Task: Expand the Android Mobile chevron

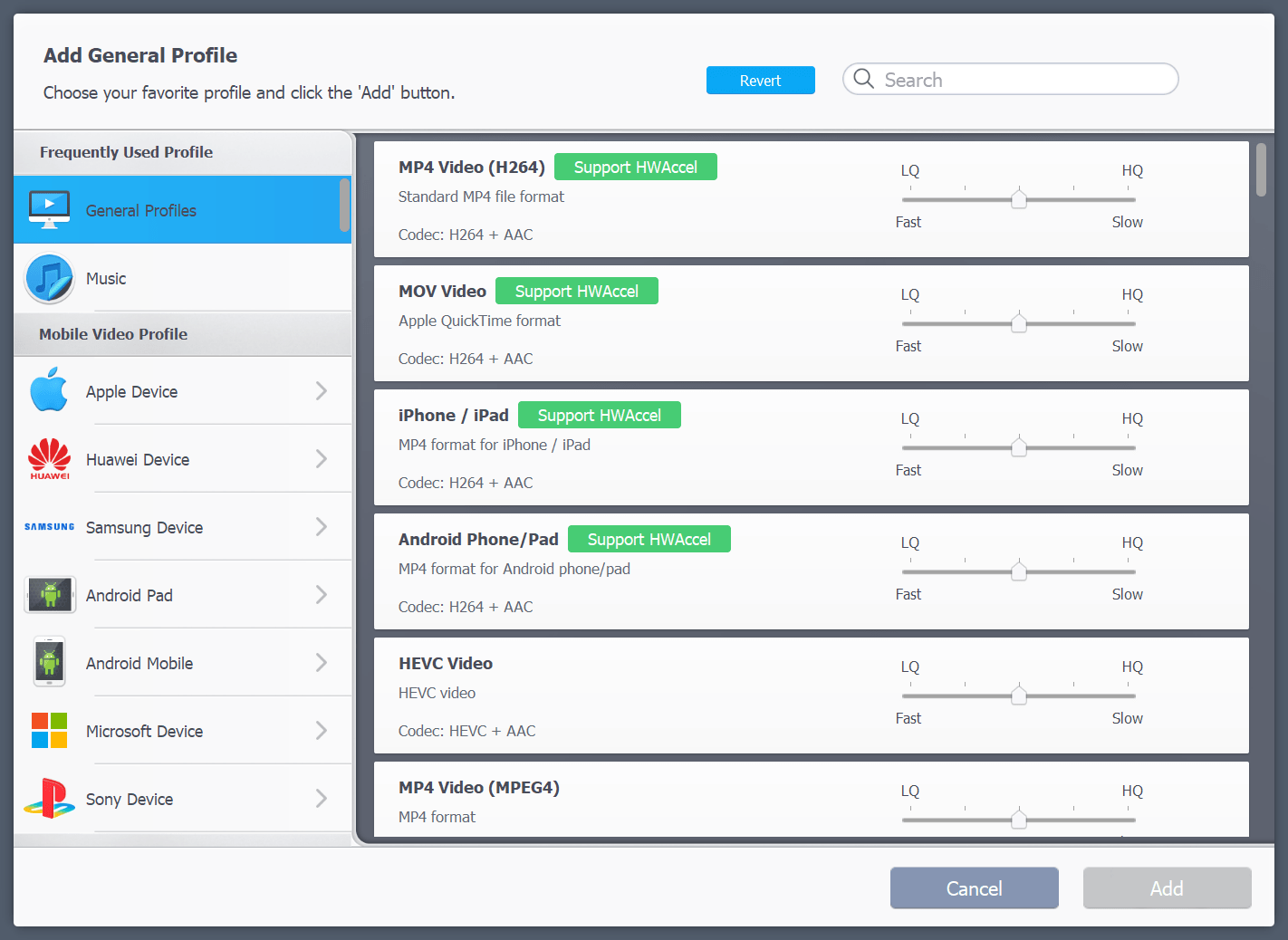Action: coord(322,662)
